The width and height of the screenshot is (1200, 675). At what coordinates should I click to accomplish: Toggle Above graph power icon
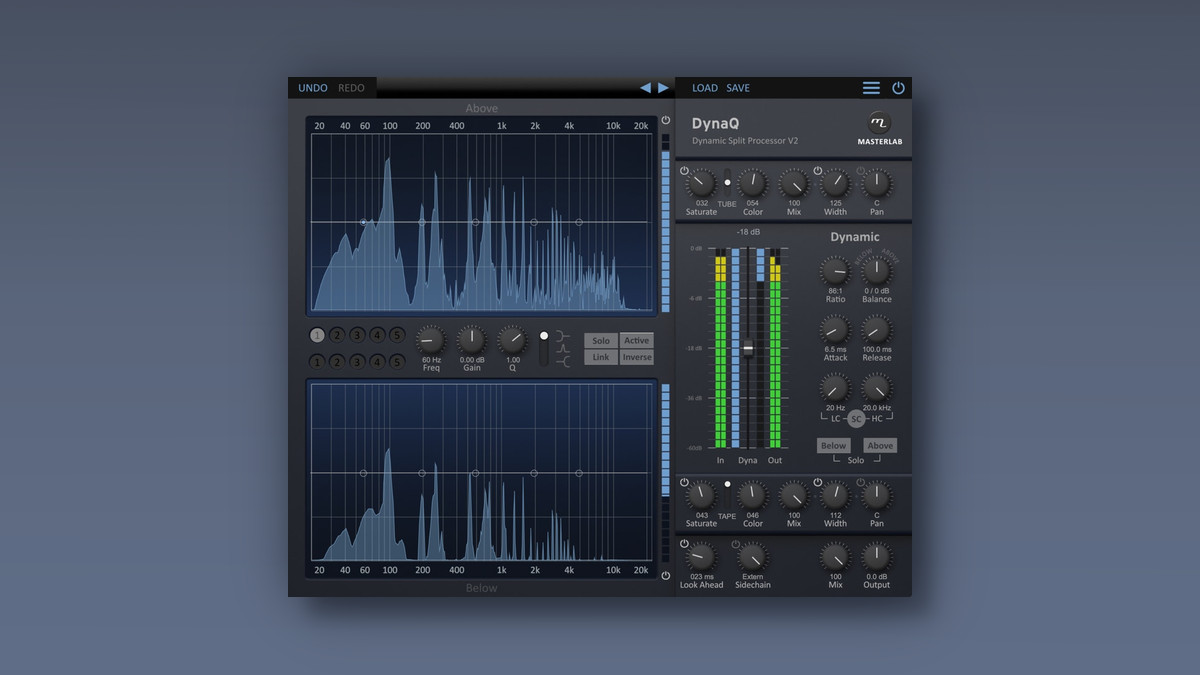click(666, 120)
